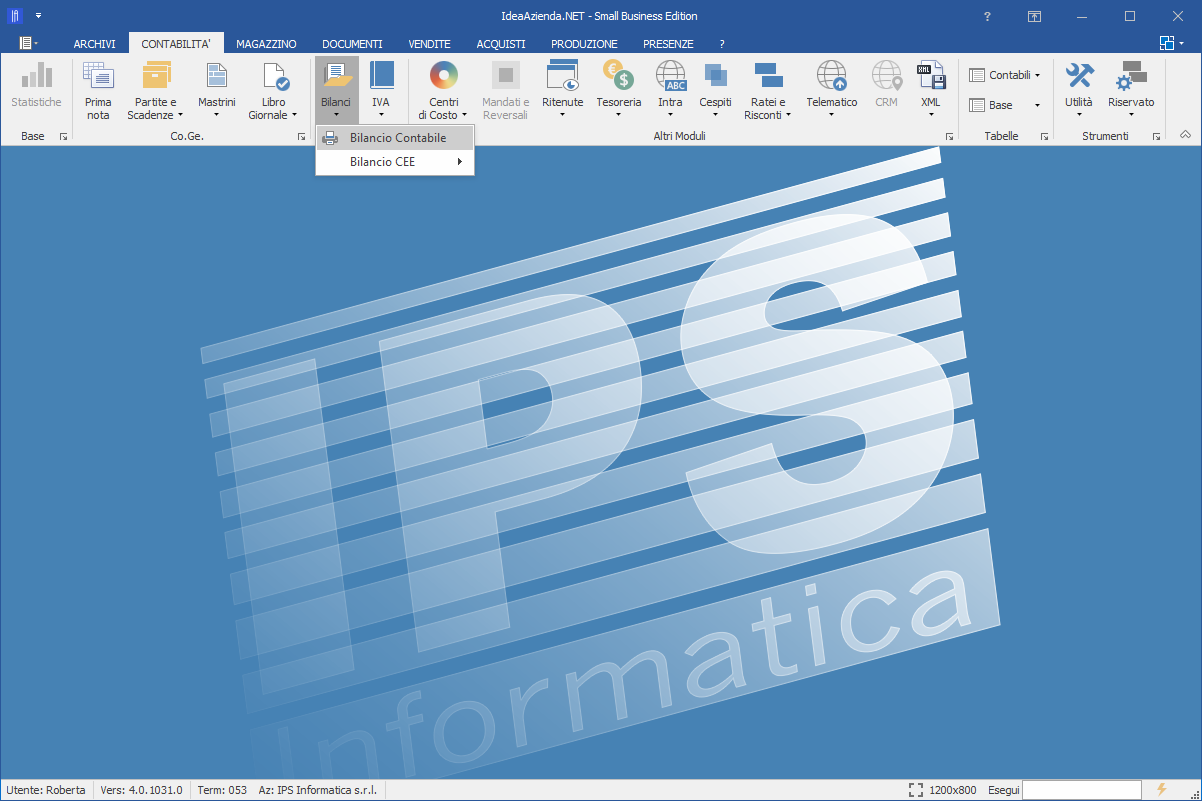The height and width of the screenshot is (801, 1202).
Task: Click the Term: 053 status entry
Action: pyautogui.click(x=223, y=790)
